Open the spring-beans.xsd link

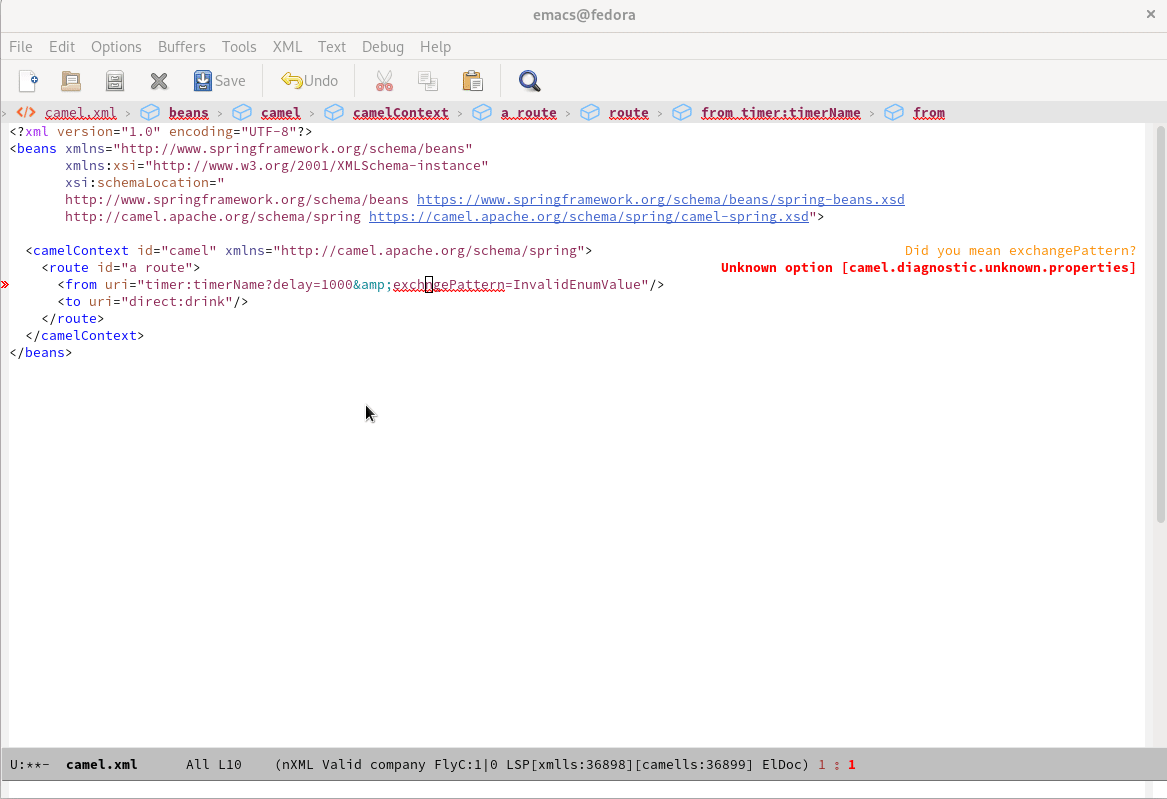[x=660, y=200]
